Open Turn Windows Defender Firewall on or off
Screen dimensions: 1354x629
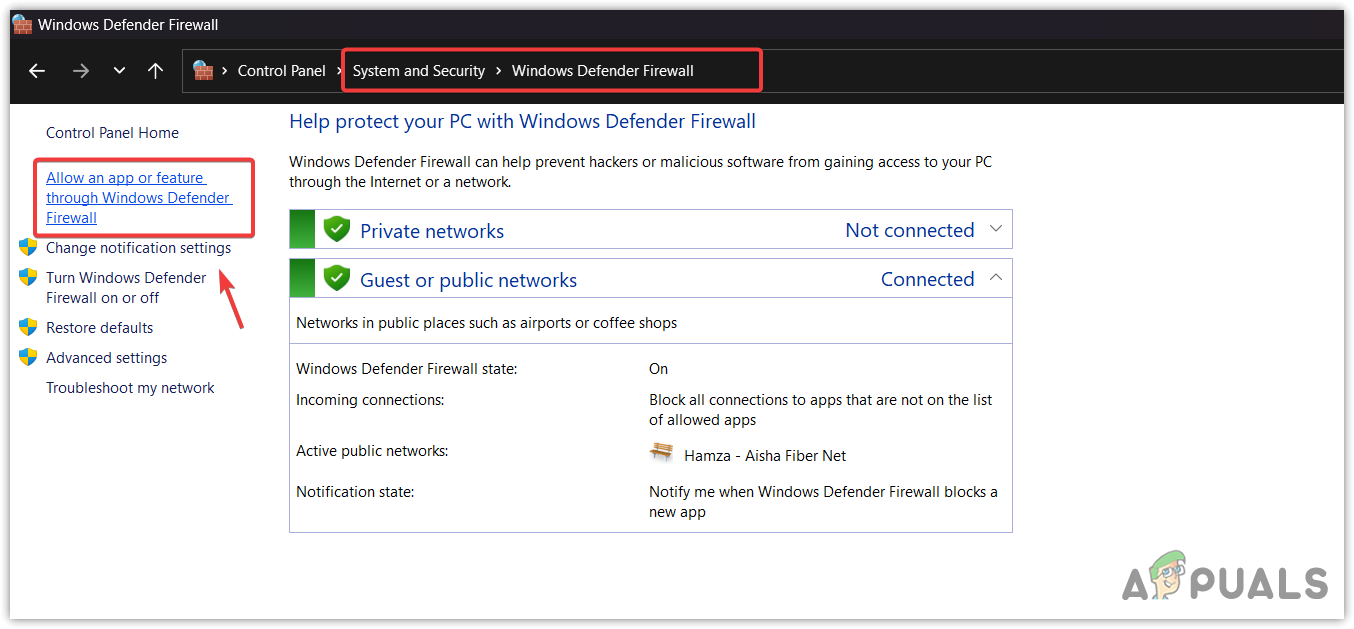click(x=126, y=288)
